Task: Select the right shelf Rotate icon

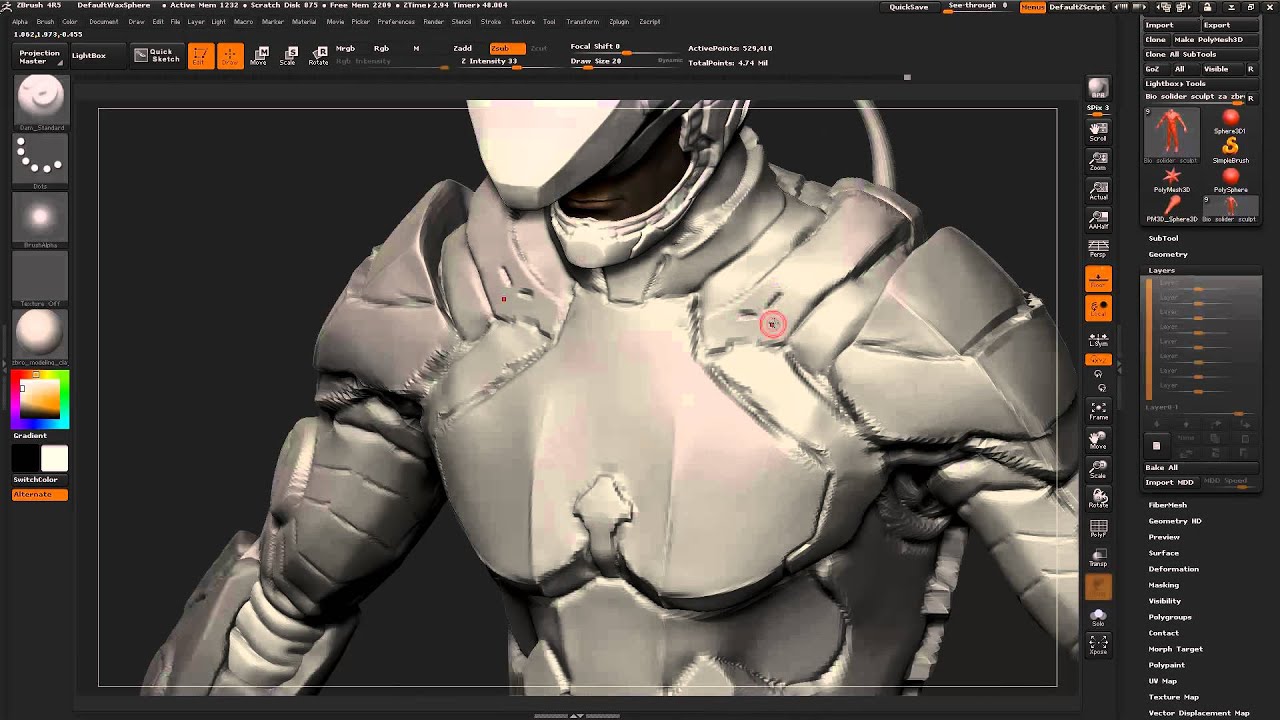Action: [1098, 498]
